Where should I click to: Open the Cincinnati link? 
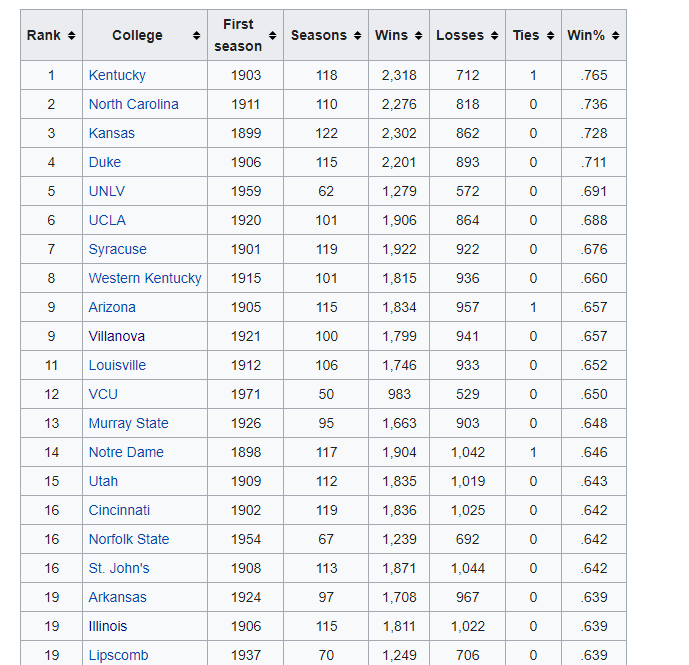[119, 510]
